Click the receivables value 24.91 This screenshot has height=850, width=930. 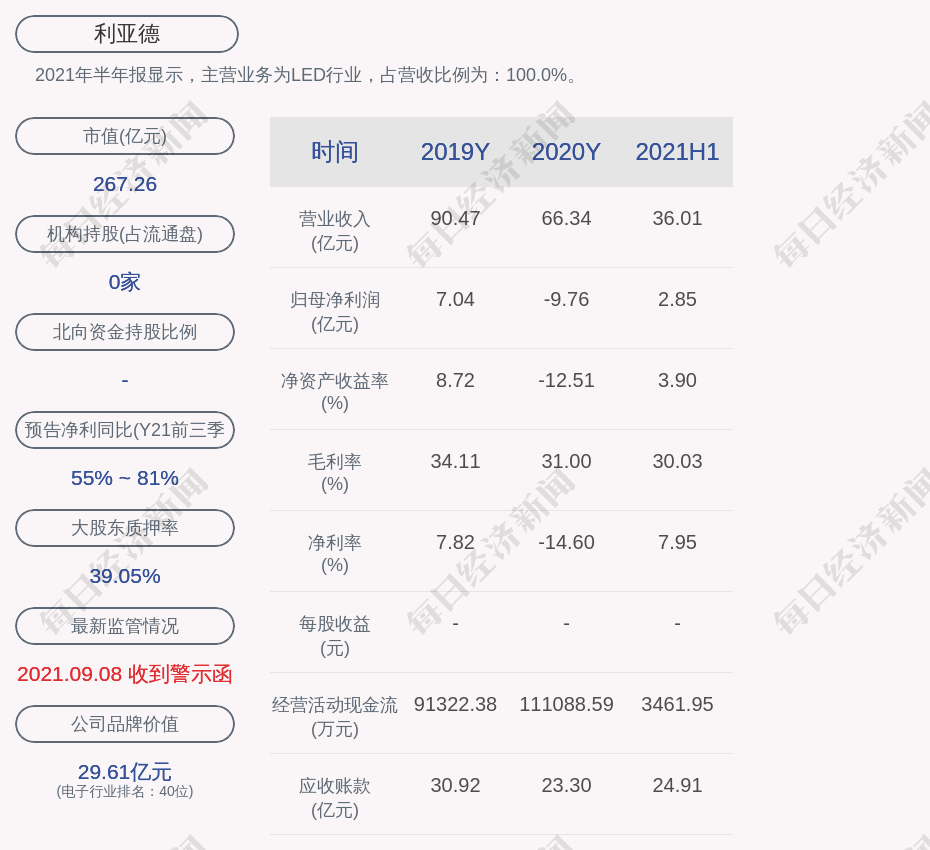point(677,785)
